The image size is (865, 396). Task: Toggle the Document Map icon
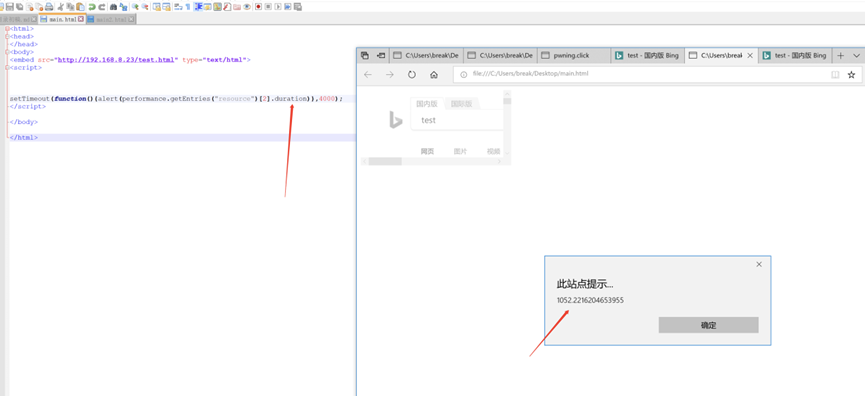(217, 7)
